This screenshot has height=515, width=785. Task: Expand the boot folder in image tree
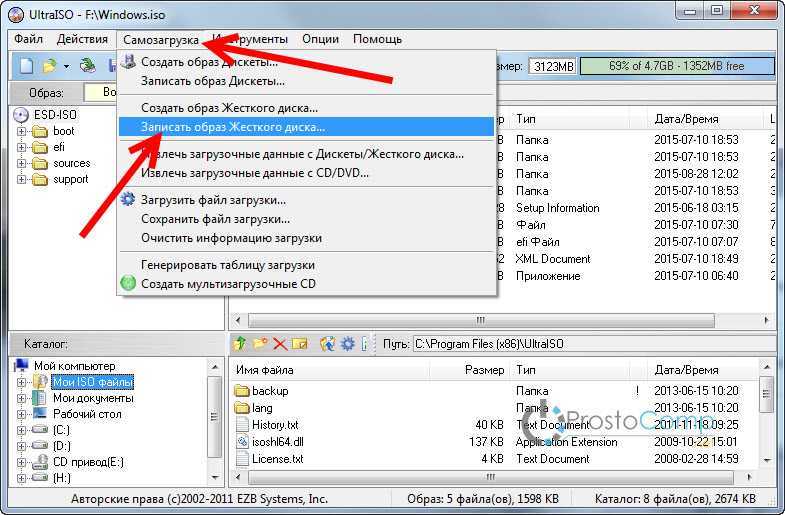point(21,131)
